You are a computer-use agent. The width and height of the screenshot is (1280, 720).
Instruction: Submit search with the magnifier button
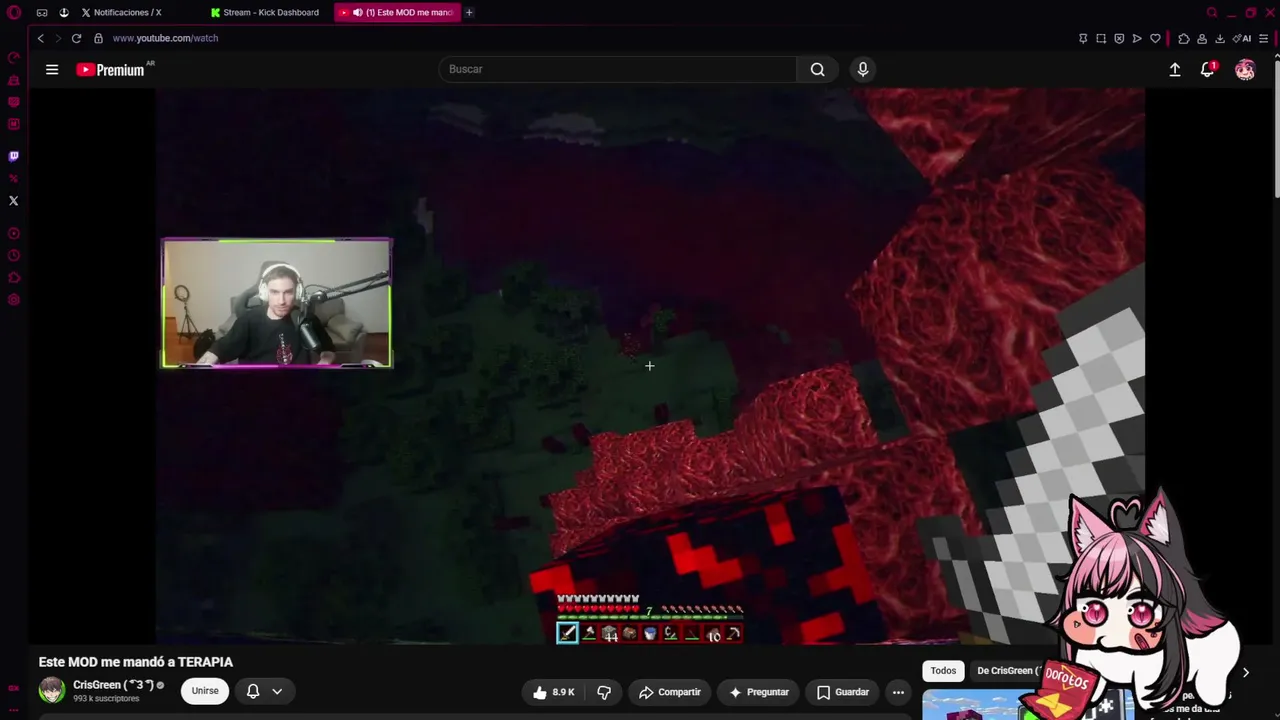(x=817, y=69)
